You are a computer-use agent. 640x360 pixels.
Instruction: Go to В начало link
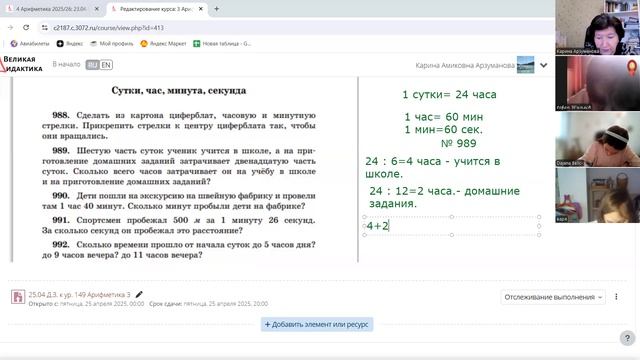click(x=66, y=64)
